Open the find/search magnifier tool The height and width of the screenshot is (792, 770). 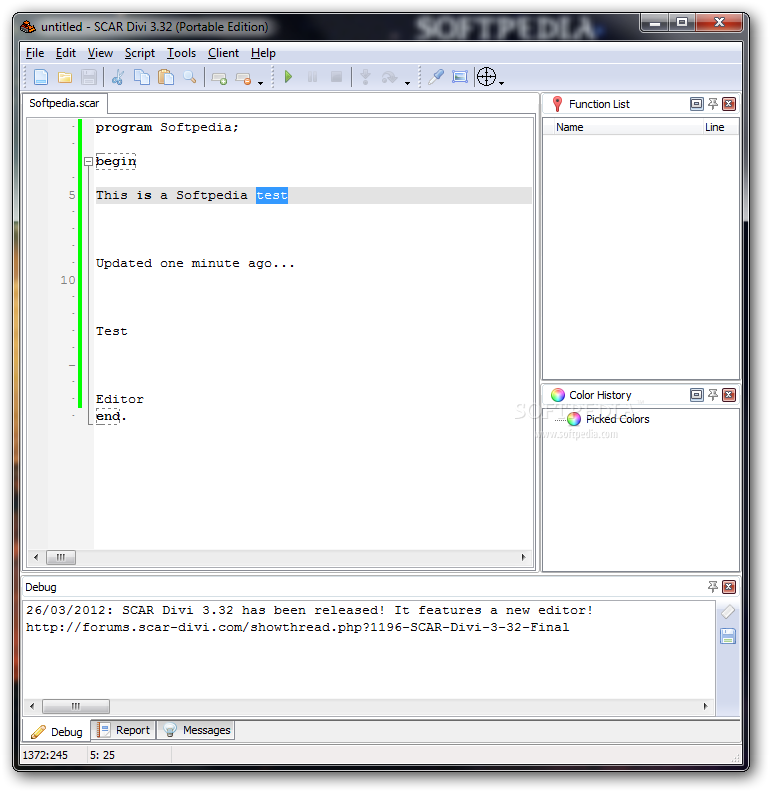[190, 77]
